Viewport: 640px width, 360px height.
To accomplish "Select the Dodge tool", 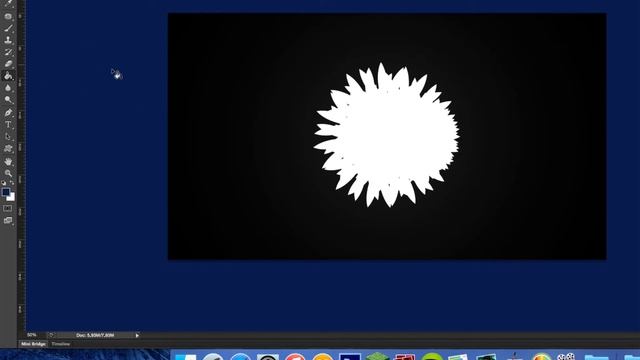I will tap(8, 99).
